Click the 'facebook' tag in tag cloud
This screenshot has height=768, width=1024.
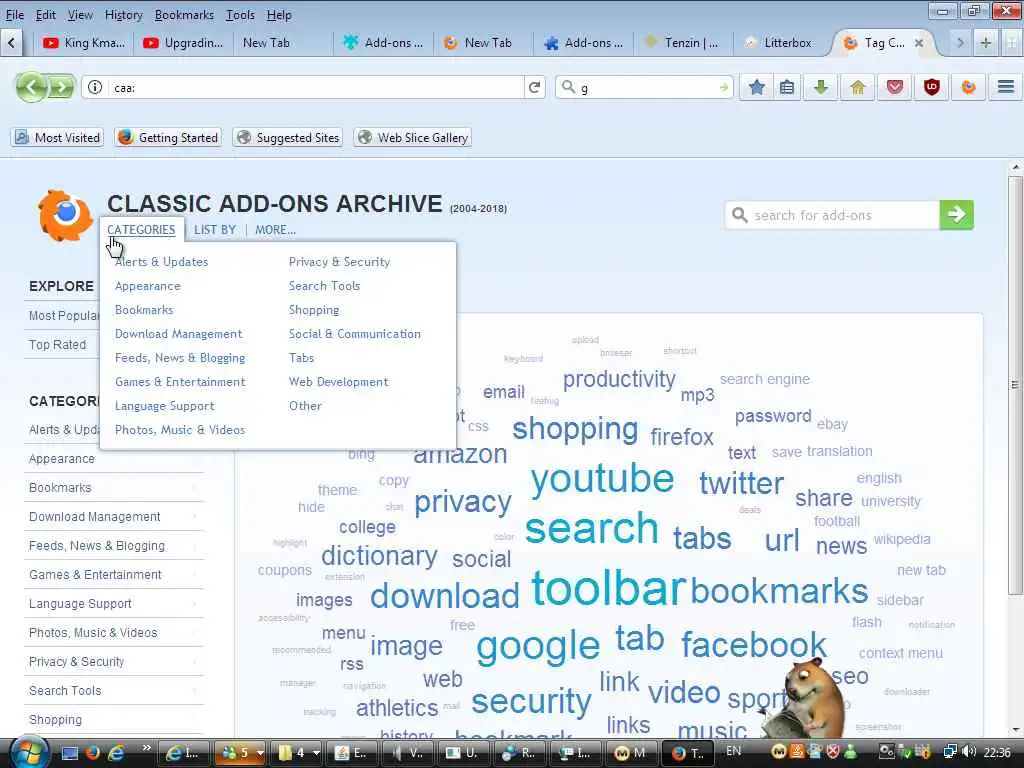754,645
